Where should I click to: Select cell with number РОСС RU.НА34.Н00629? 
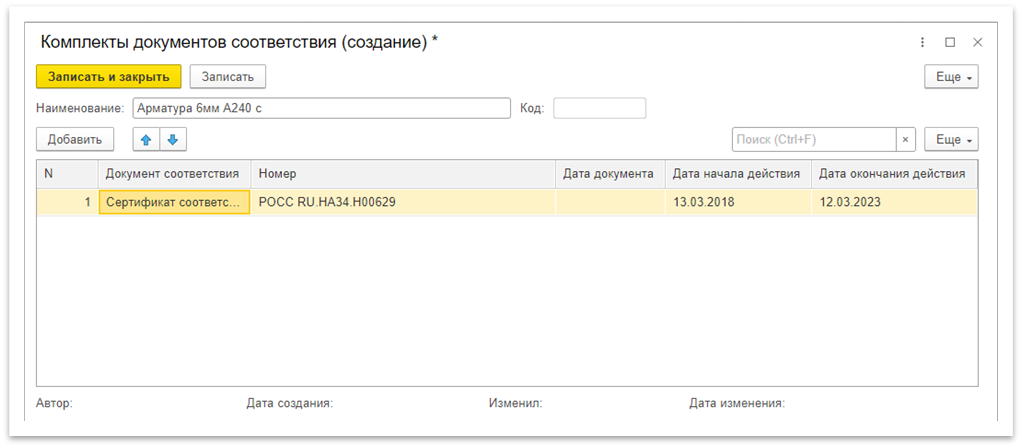402,202
